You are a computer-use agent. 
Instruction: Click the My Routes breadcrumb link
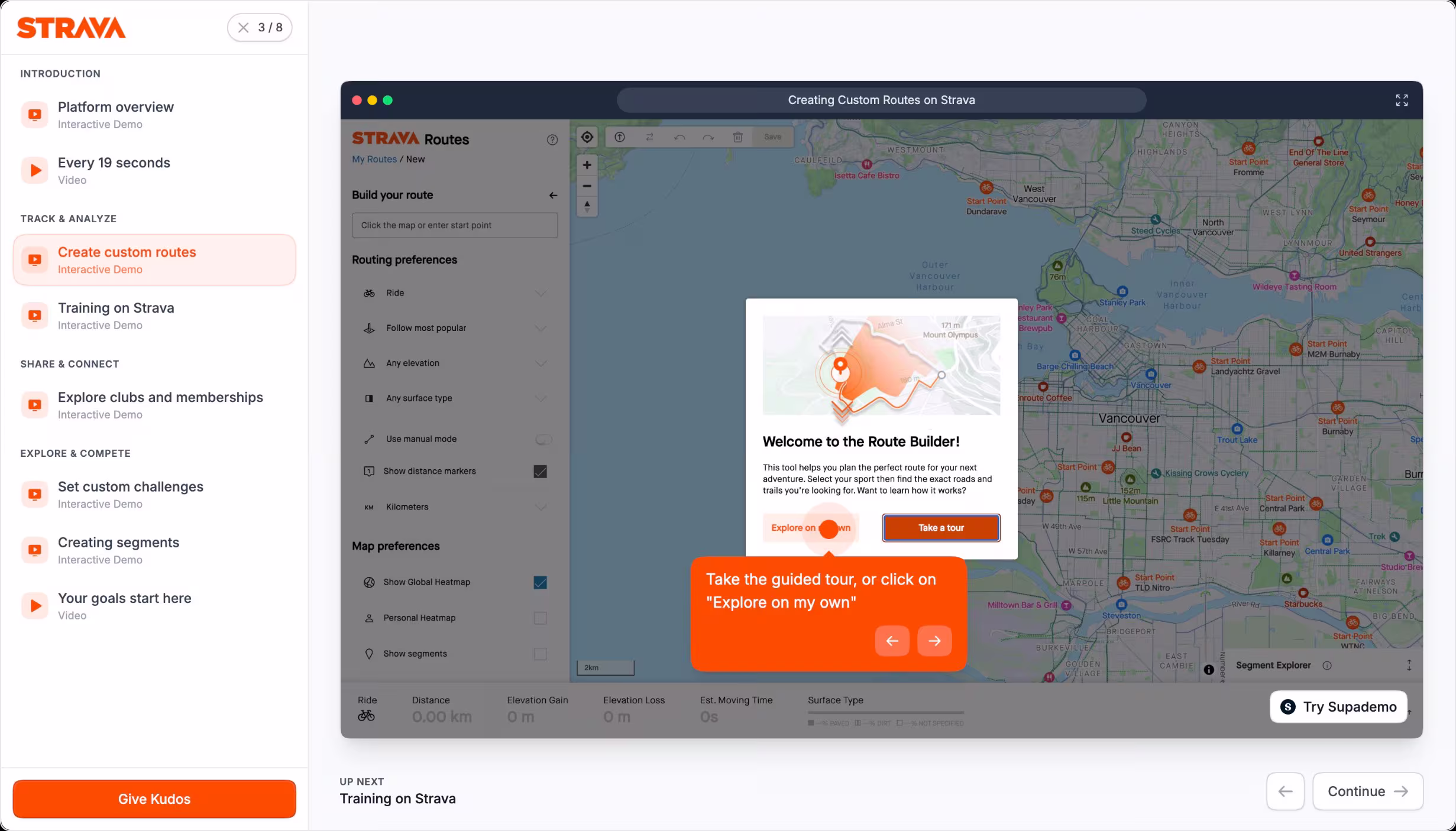coord(374,159)
